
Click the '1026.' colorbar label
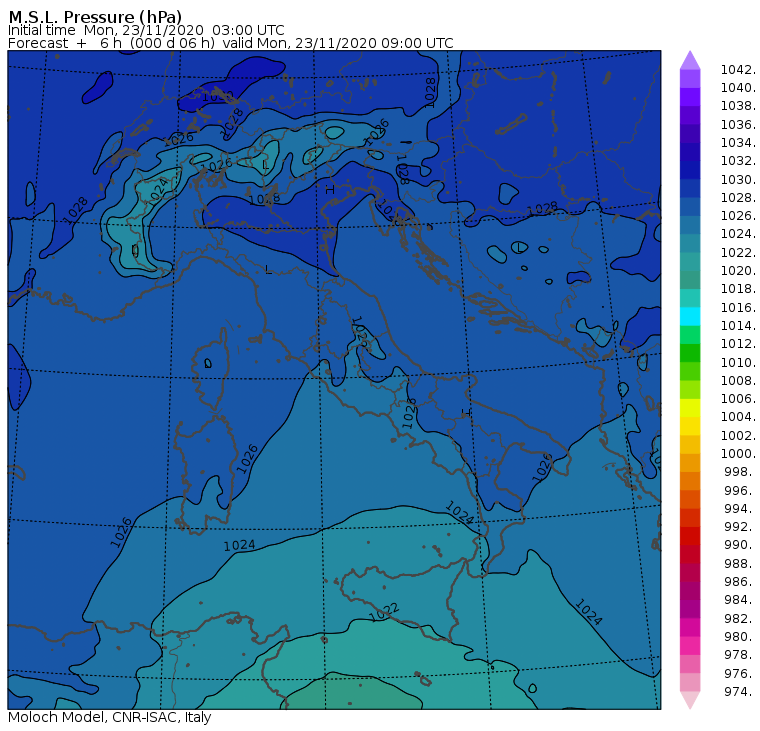tap(738, 215)
